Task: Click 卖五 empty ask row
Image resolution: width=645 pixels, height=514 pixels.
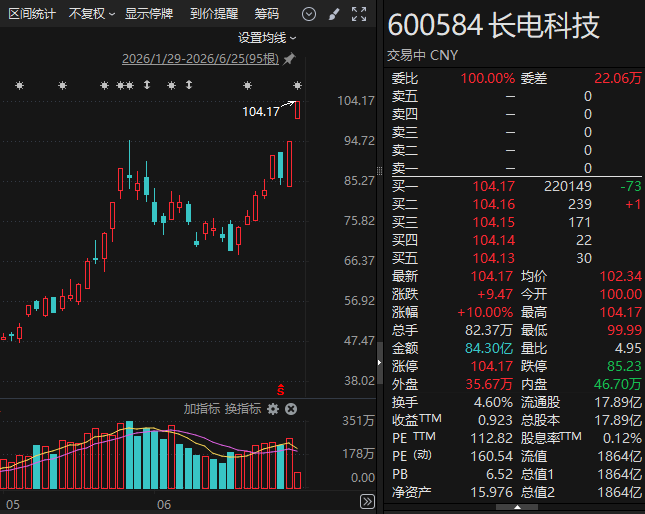Action: tap(516, 96)
